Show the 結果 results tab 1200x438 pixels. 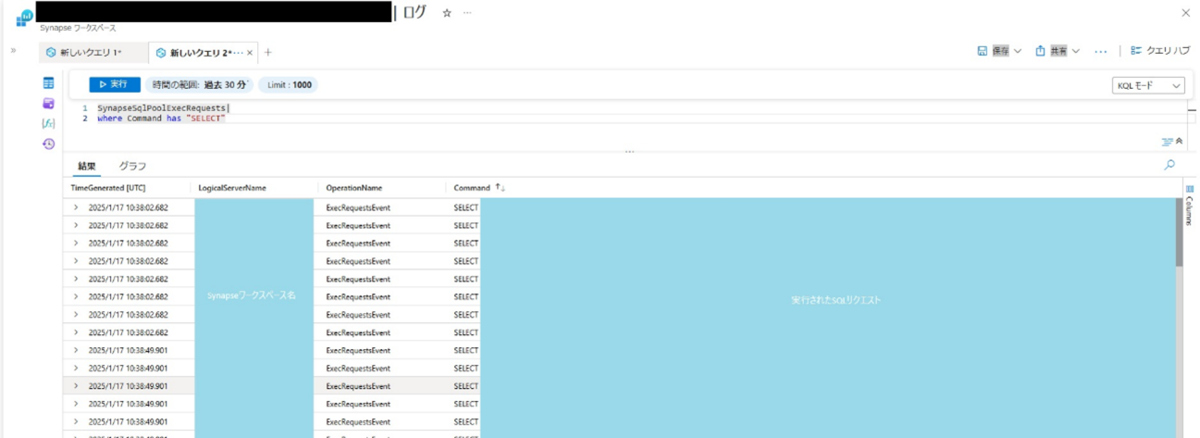[87, 166]
